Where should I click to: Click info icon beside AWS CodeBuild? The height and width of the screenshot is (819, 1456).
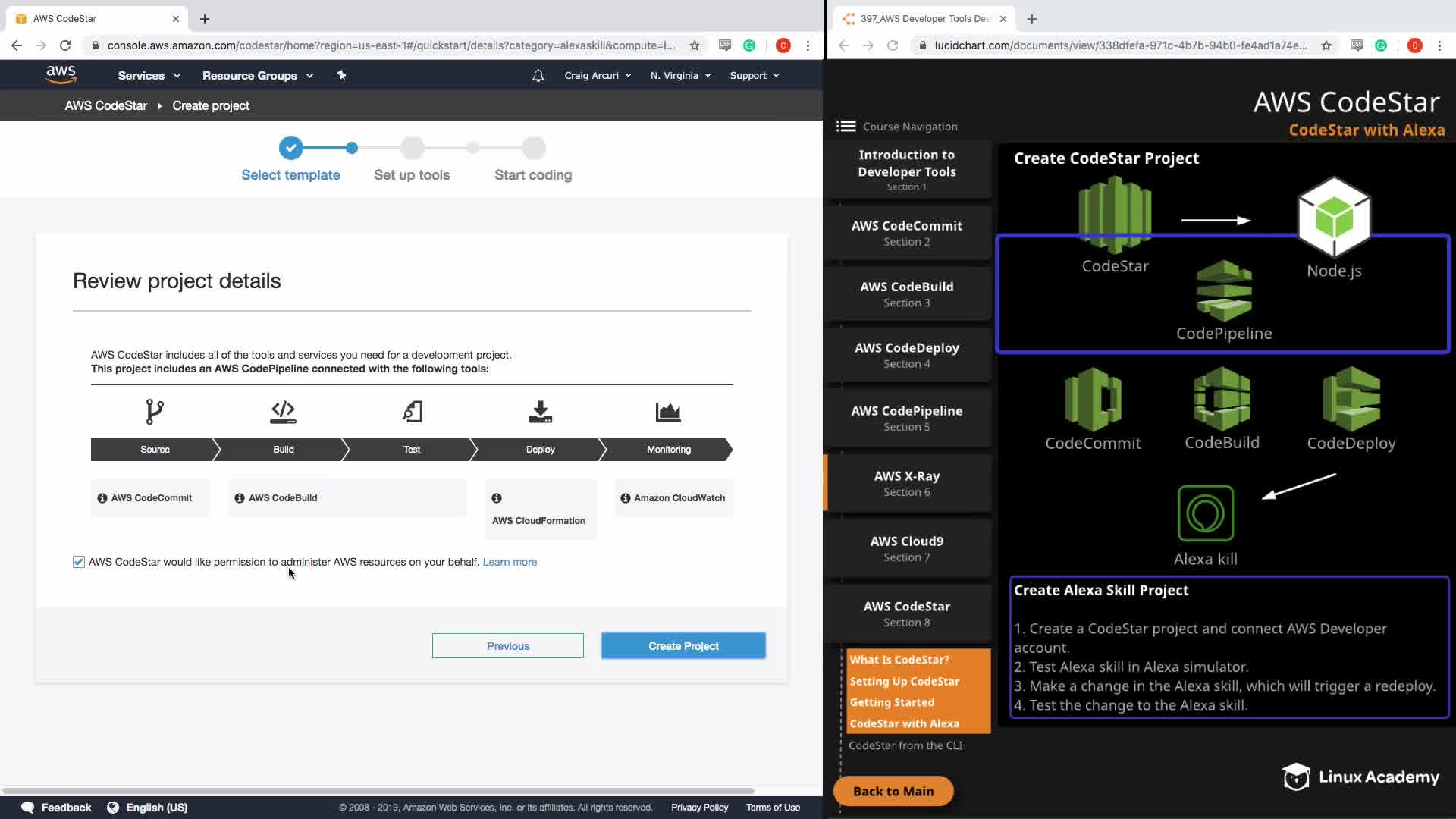pos(240,498)
